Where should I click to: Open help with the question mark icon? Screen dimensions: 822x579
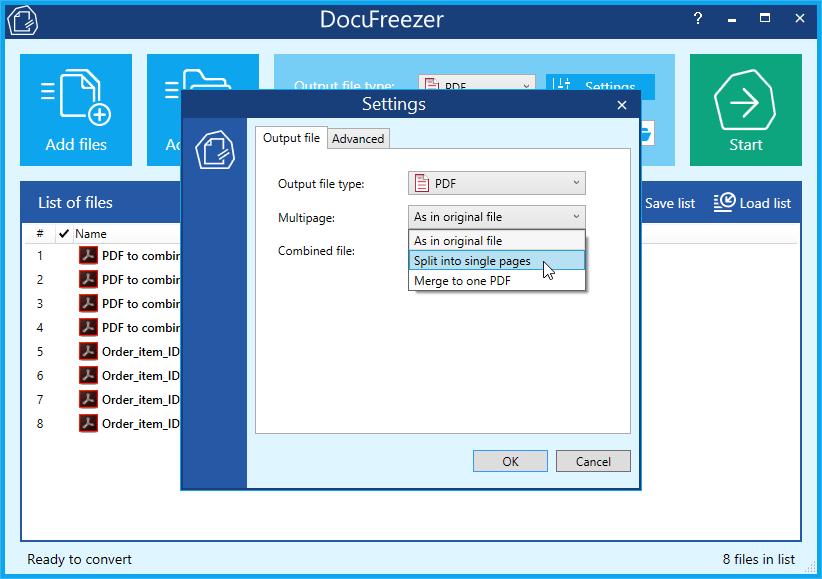tap(697, 19)
